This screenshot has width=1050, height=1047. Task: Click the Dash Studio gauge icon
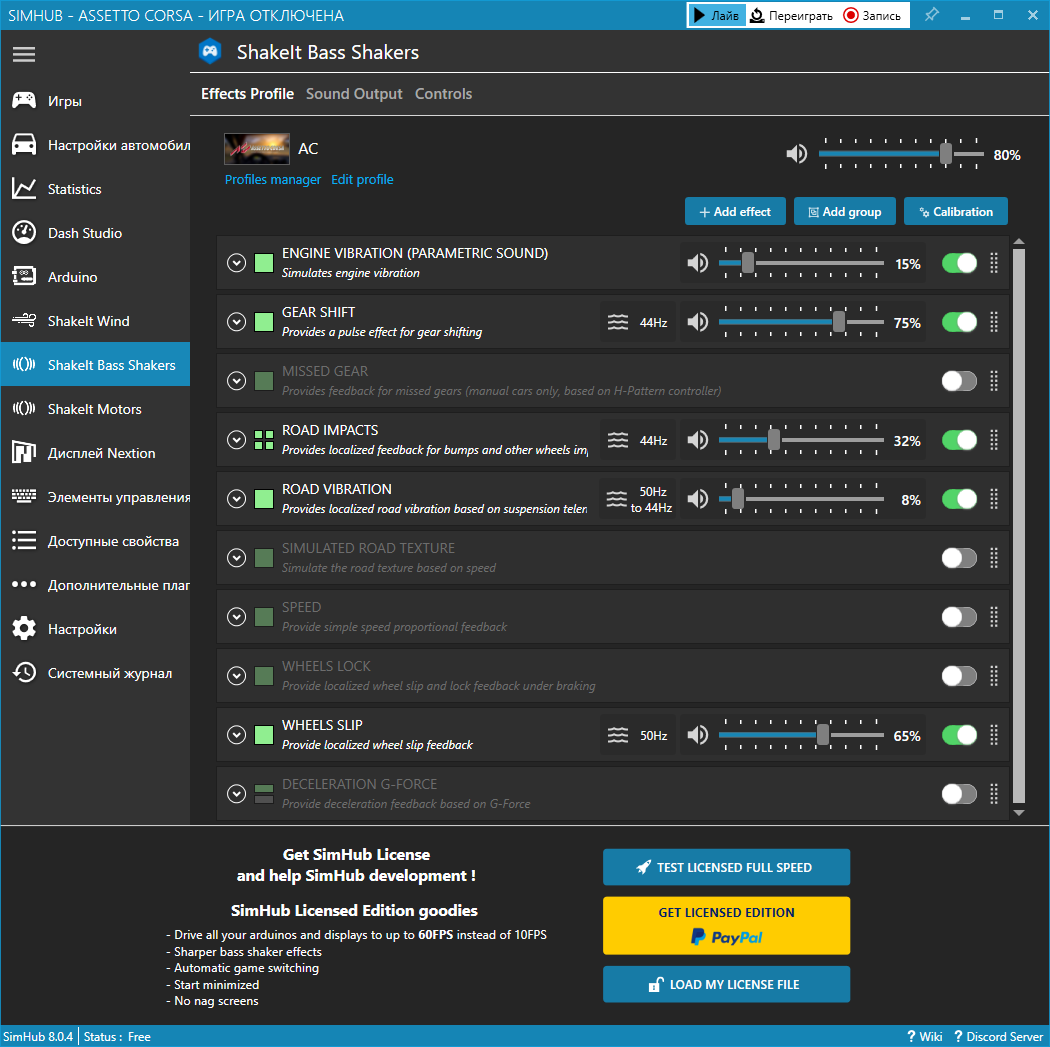[24, 233]
